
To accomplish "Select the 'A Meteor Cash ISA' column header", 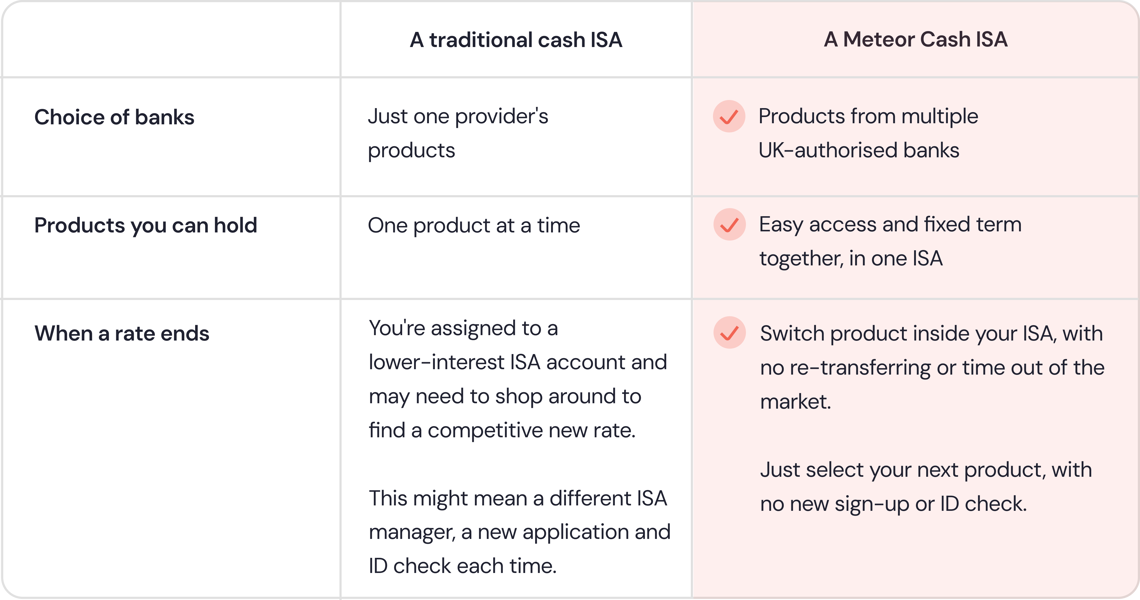I will pos(915,39).
